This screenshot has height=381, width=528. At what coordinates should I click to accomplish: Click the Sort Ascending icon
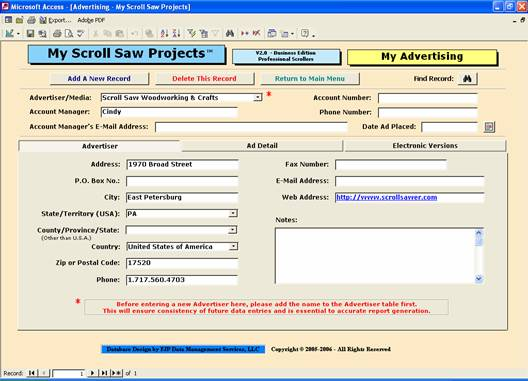point(164,33)
